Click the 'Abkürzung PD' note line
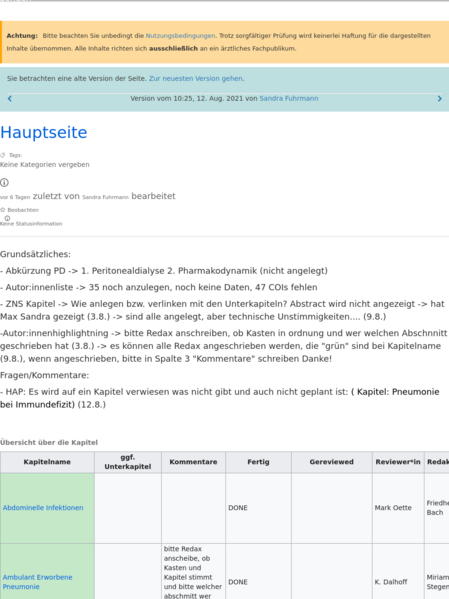This screenshot has height=599, width=449. pos(164,271)
